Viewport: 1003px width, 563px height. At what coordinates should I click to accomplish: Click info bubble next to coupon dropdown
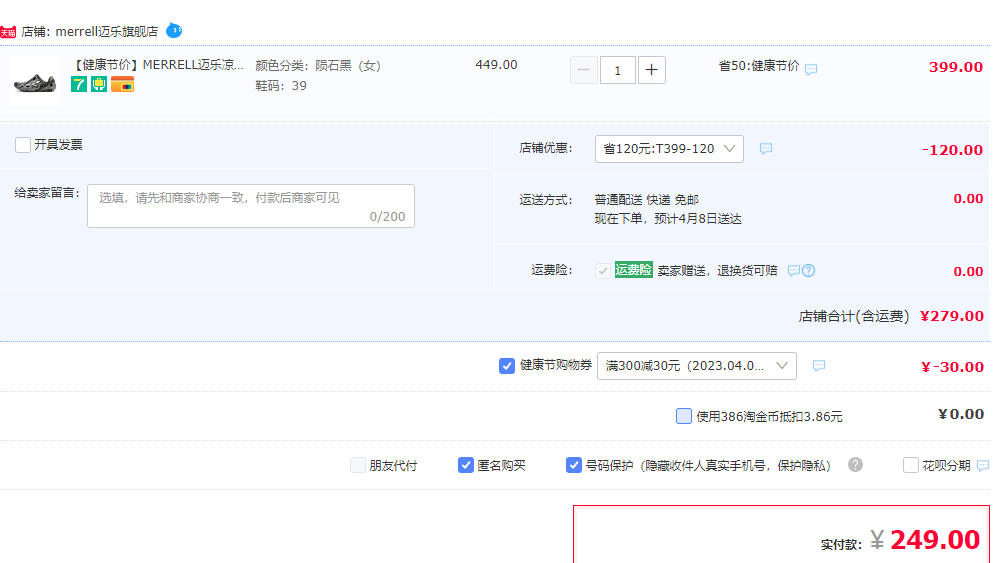coord(819,365)
